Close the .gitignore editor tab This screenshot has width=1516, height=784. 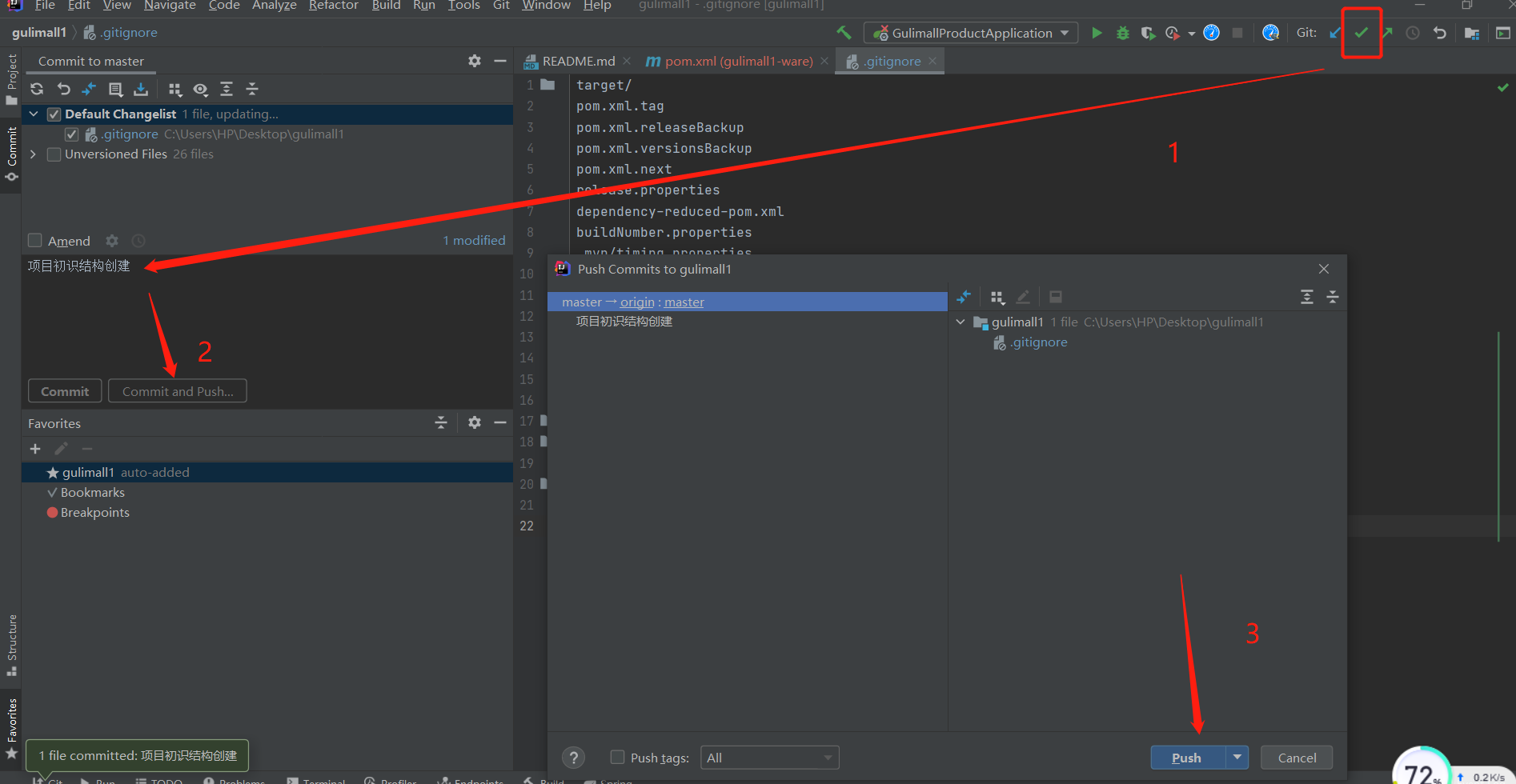coord(932,61)
